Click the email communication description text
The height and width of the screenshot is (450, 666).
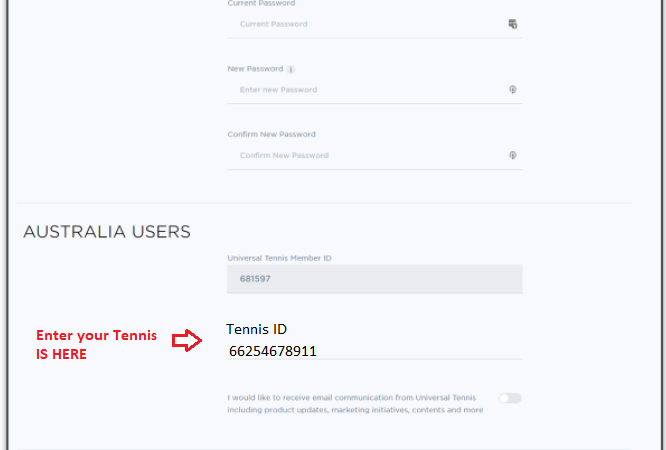pyautogui.click(x=355, y=403)
